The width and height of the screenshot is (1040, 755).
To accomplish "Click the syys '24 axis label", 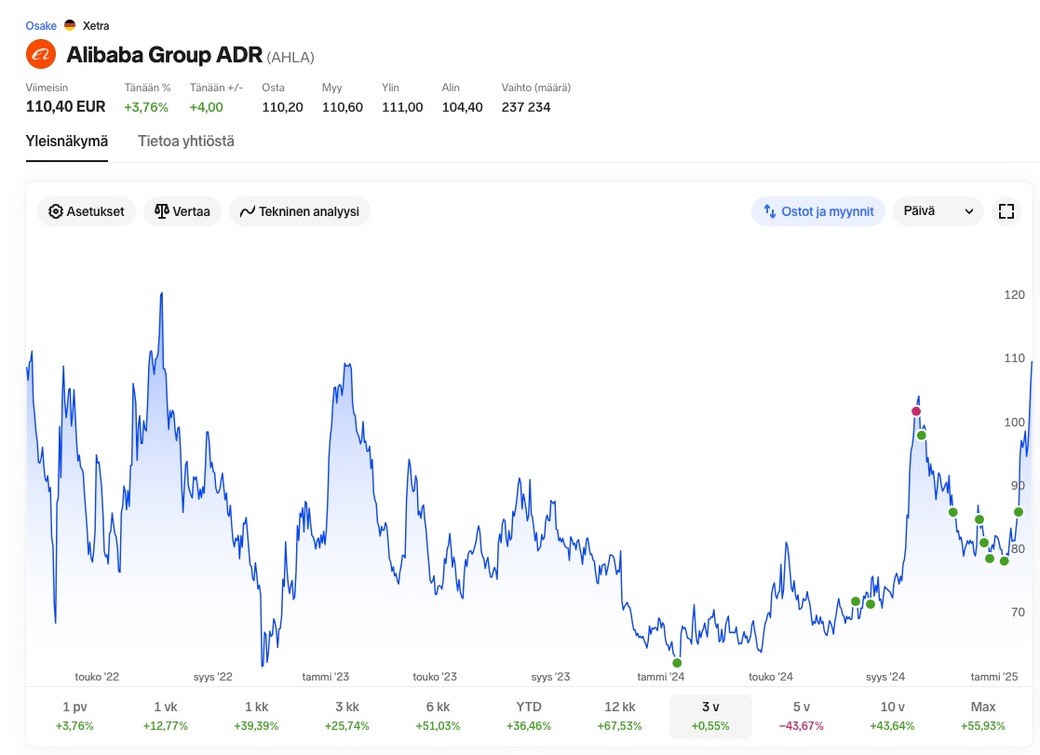I will point(885,677).
